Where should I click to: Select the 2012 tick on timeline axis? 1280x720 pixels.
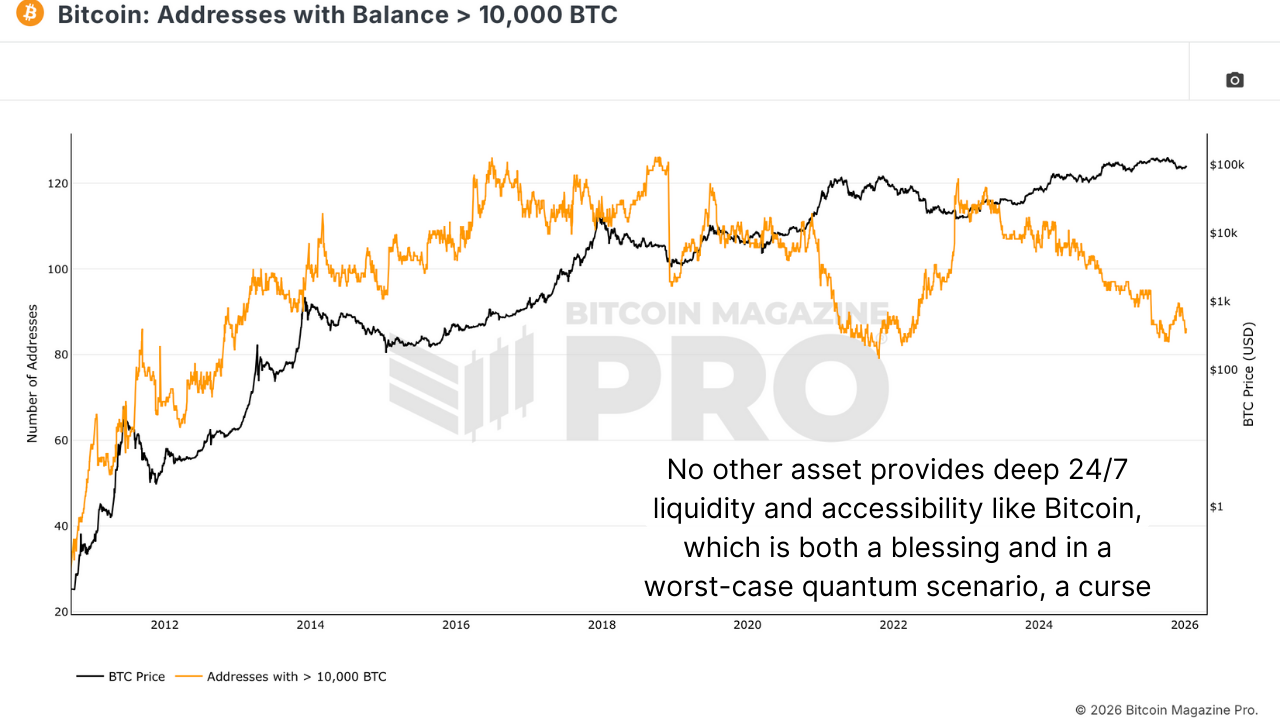[x=165, y=626]
